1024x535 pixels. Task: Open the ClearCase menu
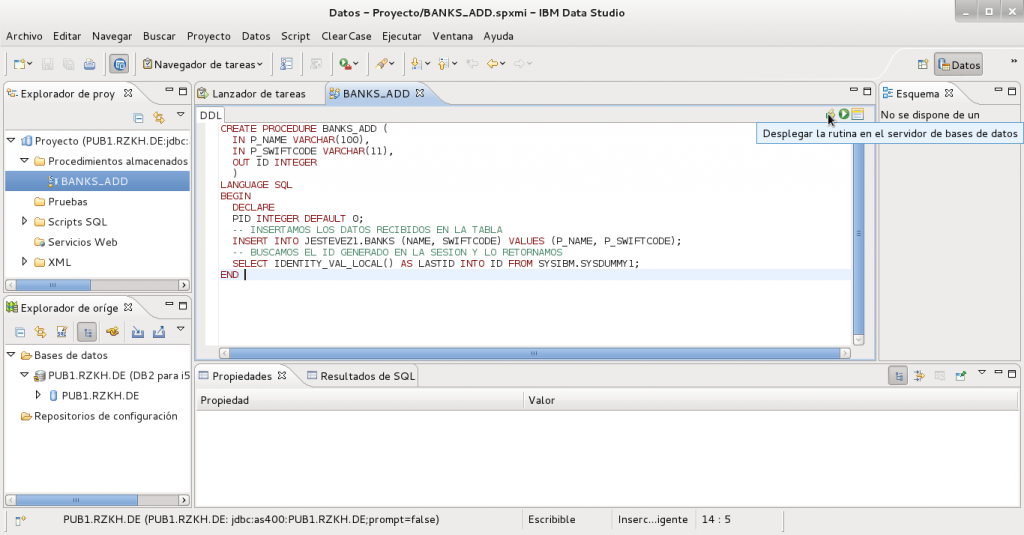(x=346, y=36)
